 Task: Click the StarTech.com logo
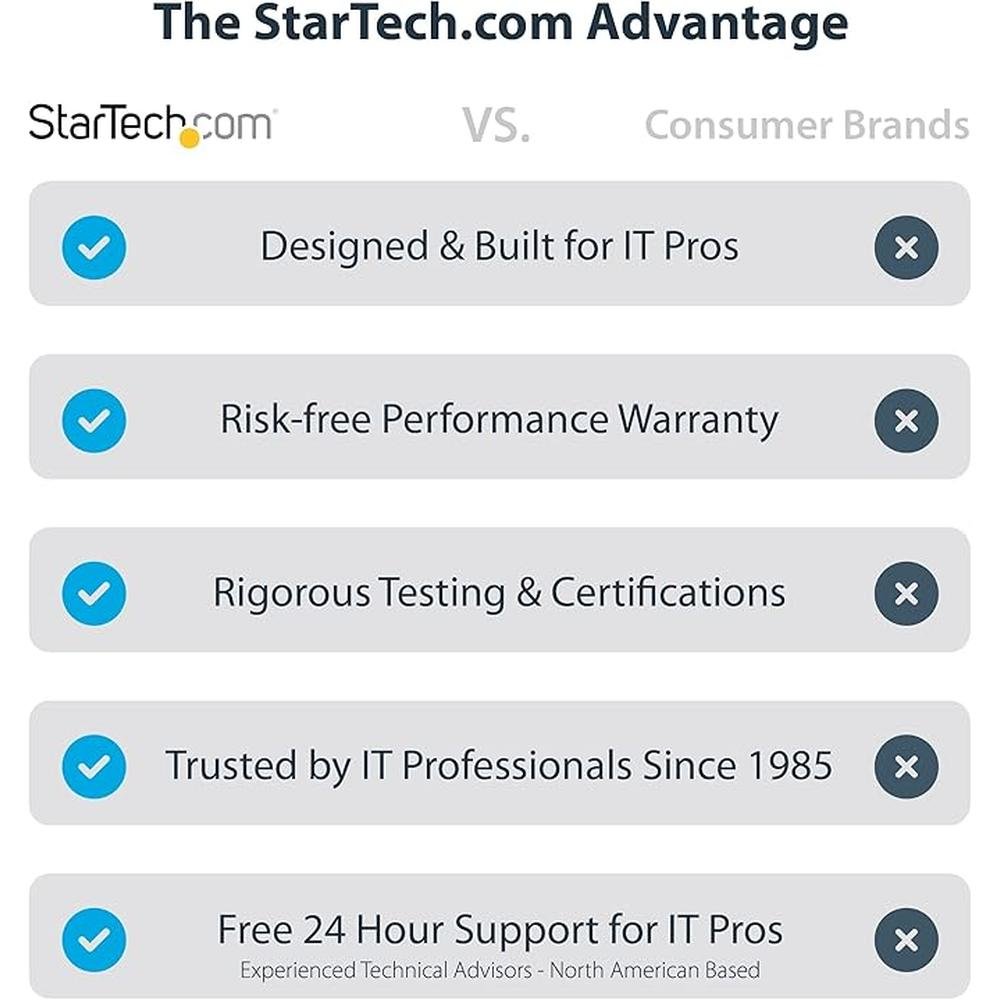[x=152, y=125]
